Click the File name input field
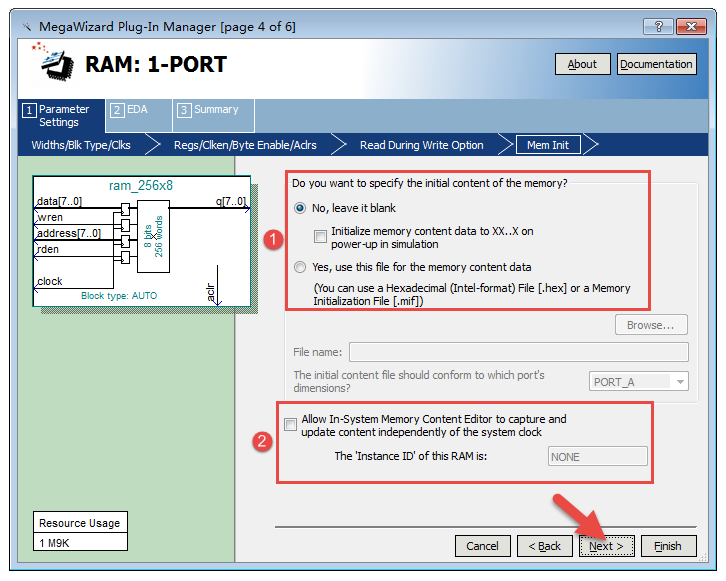726x581 pixels. [519, 352]
